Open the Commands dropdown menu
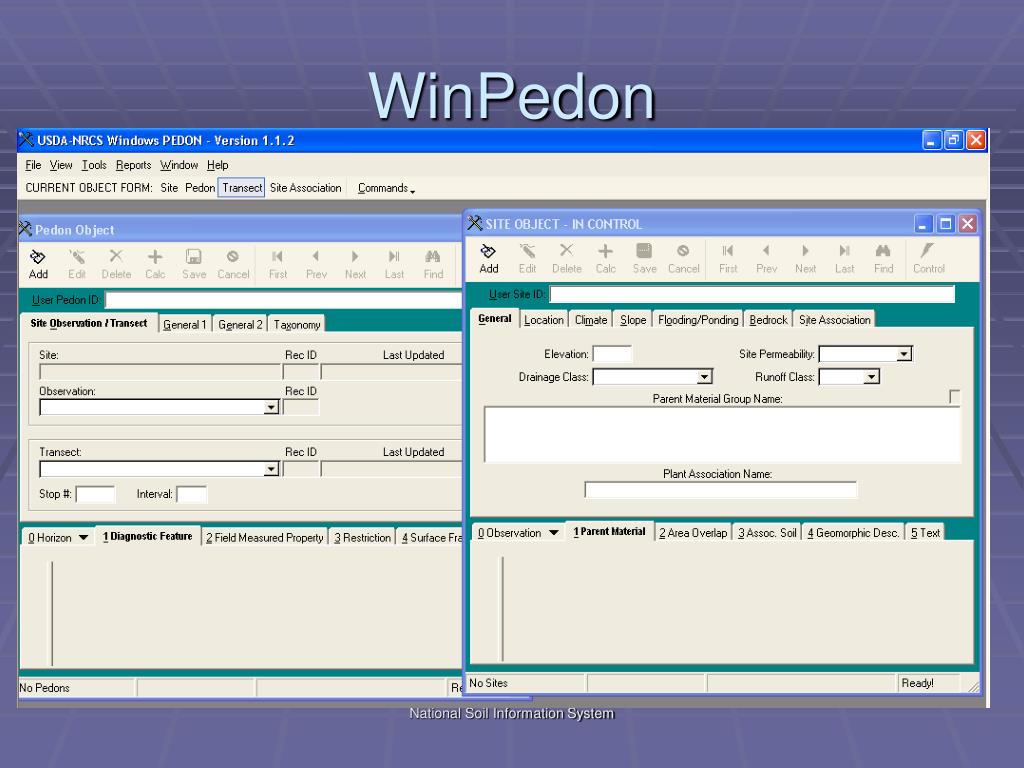Viewport: 1024px width, 768px height. point(386,188)
